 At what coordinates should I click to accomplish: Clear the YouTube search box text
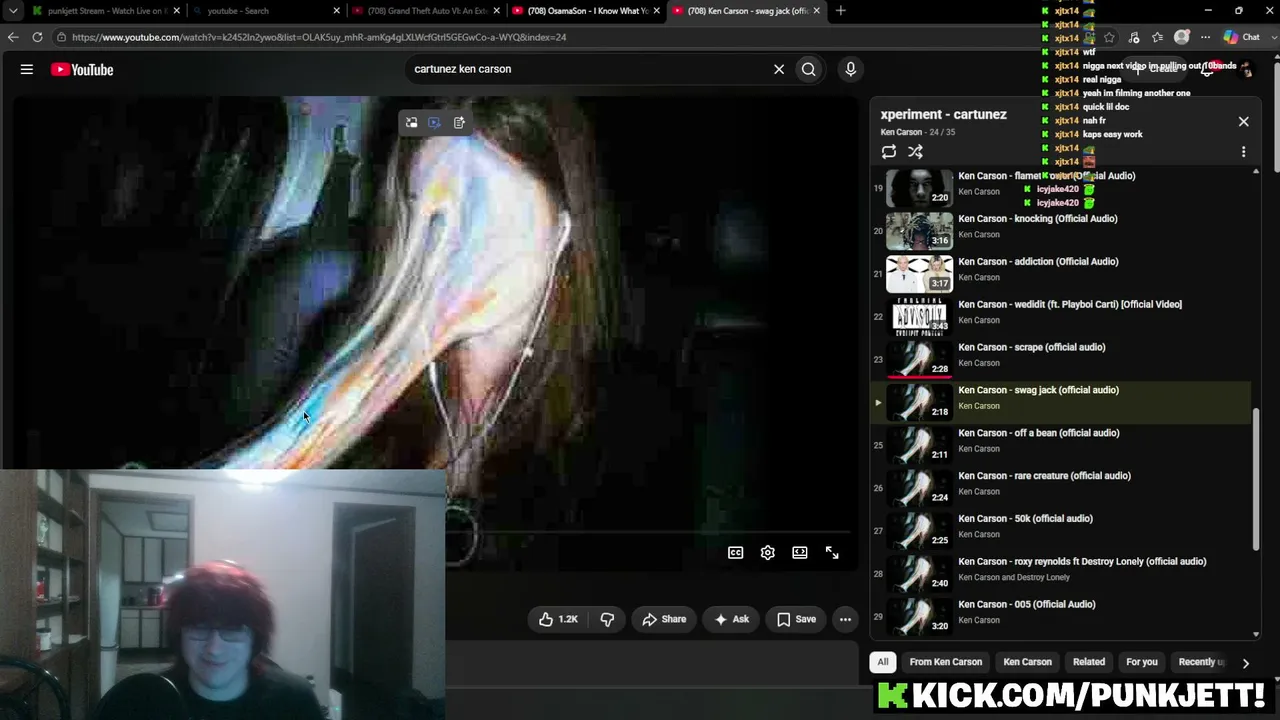click(779, 69)
